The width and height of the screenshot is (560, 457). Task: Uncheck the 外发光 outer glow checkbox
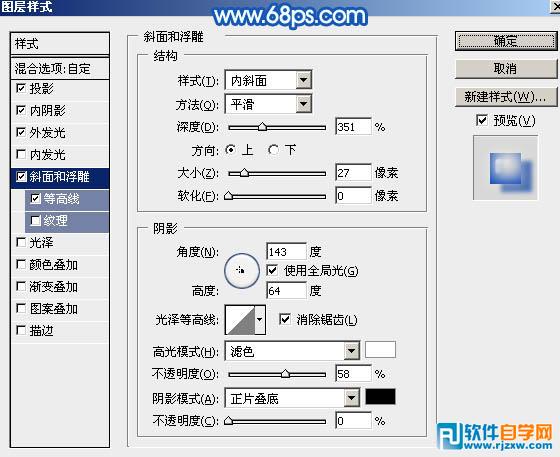(x=21, y=132)
